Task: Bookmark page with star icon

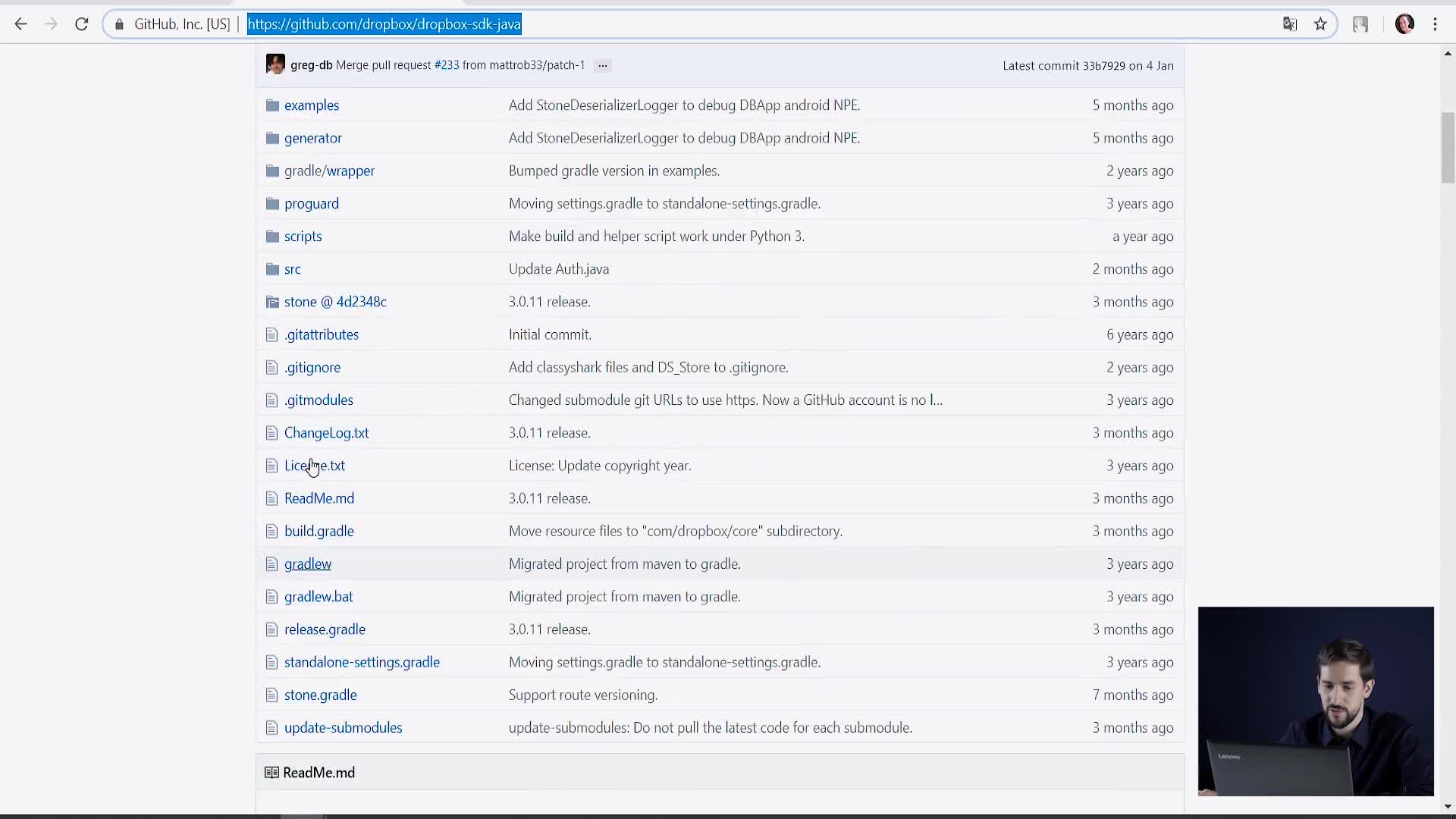Action: (x=1320, y=24)
